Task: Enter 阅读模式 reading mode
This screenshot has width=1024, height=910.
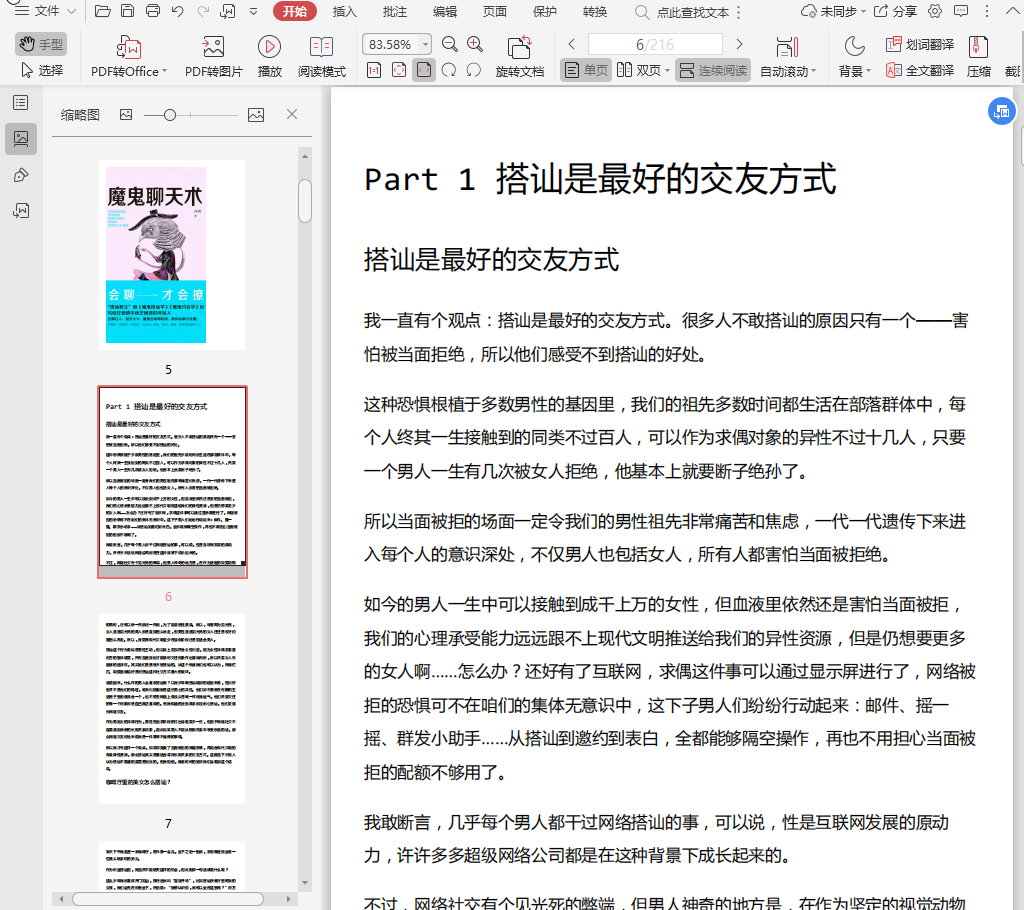Action: point(321,56)
